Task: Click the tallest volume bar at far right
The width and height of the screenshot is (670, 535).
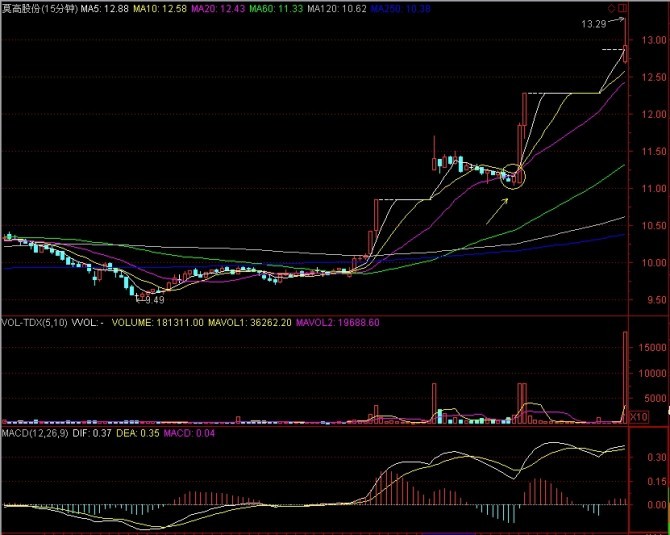Action: (x=626, y=370)
